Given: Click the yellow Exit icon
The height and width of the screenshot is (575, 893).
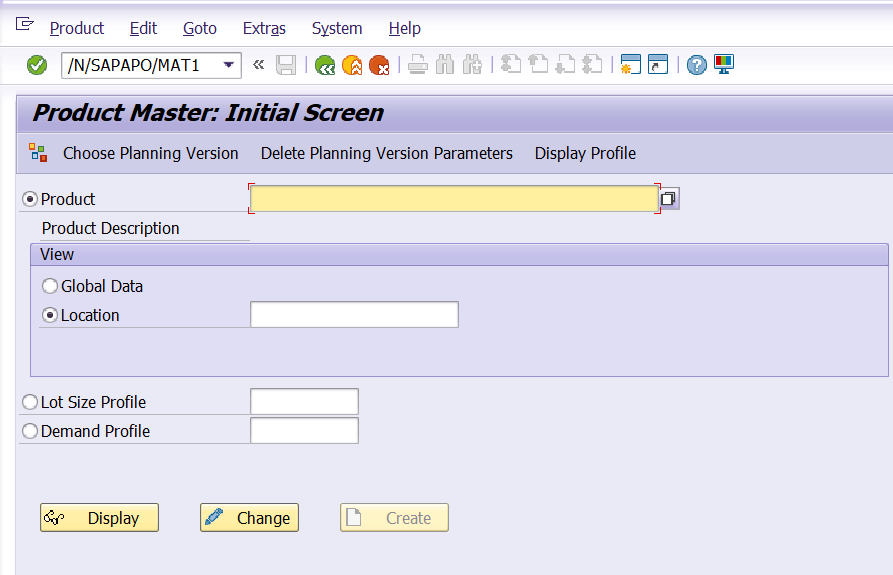Looking at the screenshot, I should (352, 65).
